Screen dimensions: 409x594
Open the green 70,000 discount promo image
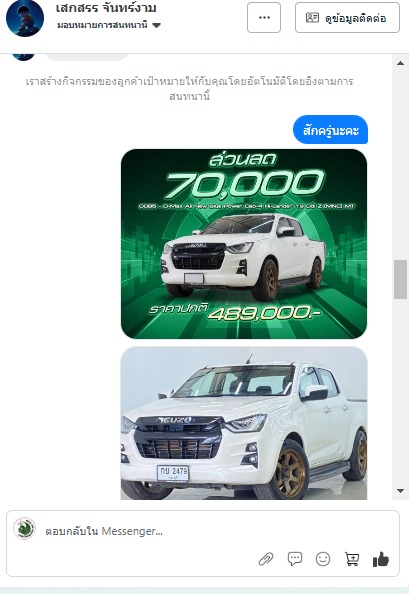click(244, 244)
